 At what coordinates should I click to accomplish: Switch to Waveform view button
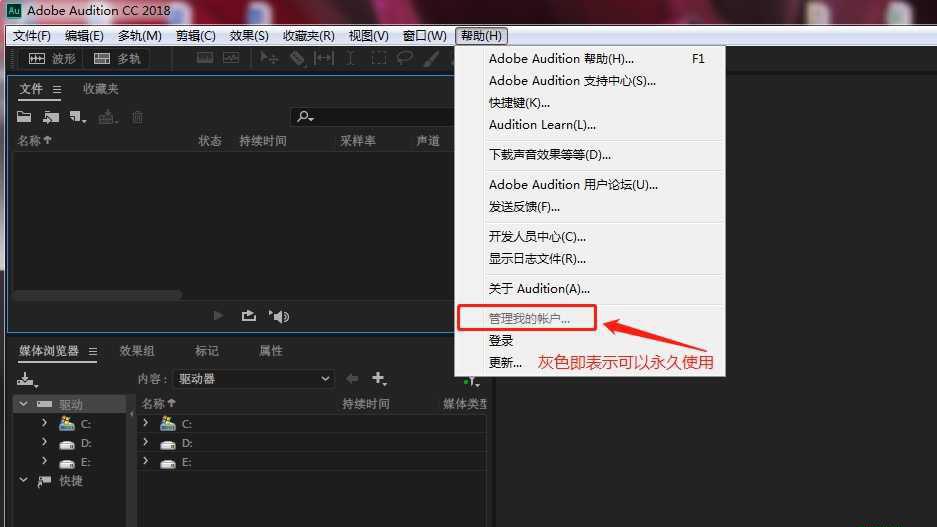pyautogui.click(x=52, y=59)
